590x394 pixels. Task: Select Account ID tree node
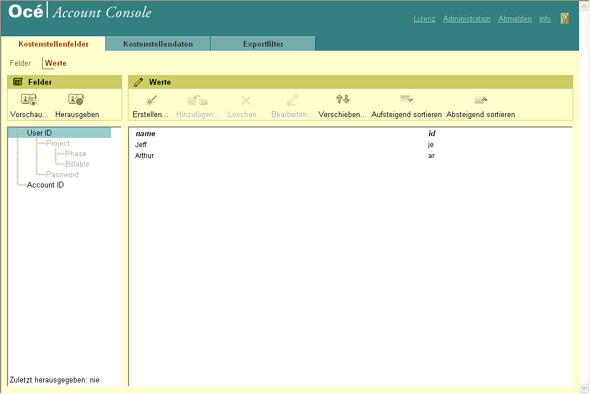coord(45,185)
